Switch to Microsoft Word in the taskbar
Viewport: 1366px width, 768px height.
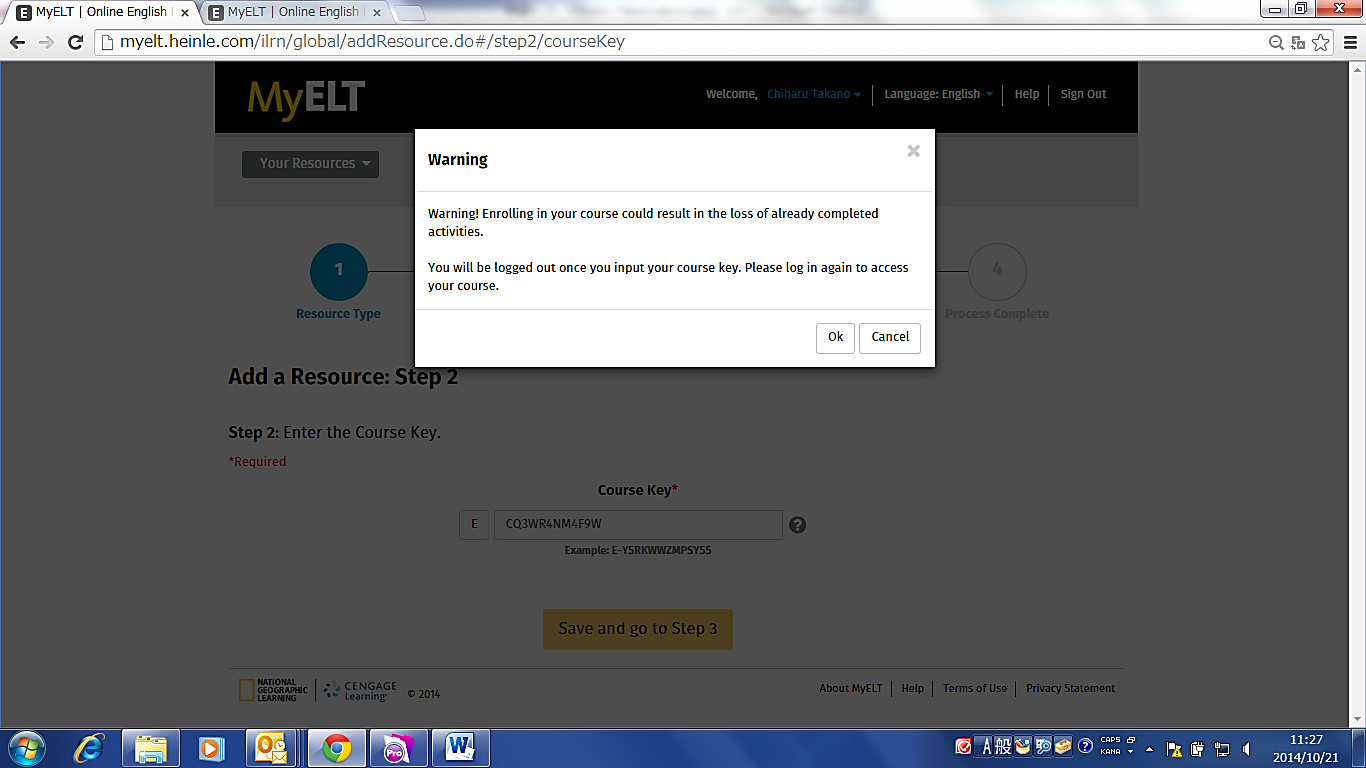click(461, 748)
